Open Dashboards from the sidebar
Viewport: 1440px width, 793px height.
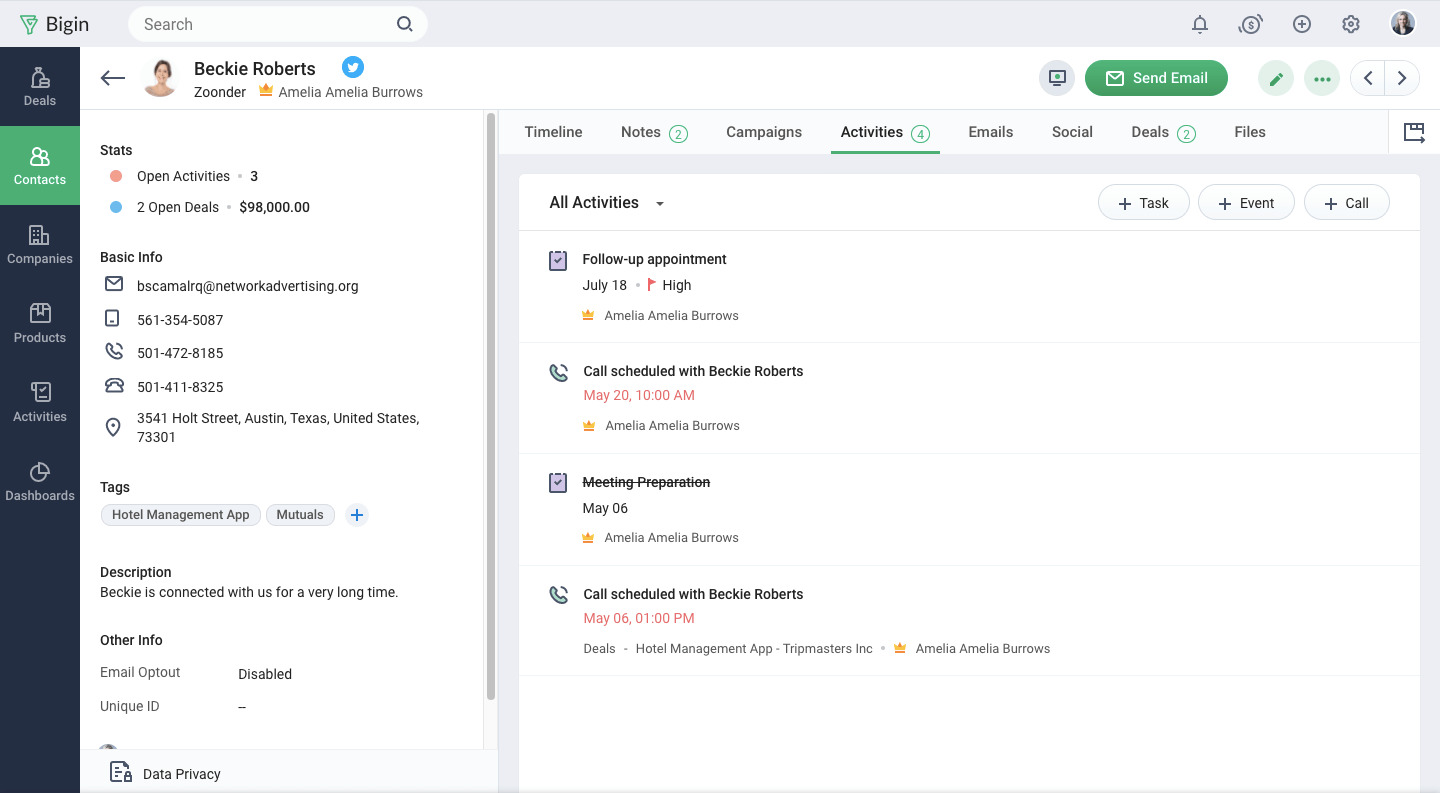[40, 481]
